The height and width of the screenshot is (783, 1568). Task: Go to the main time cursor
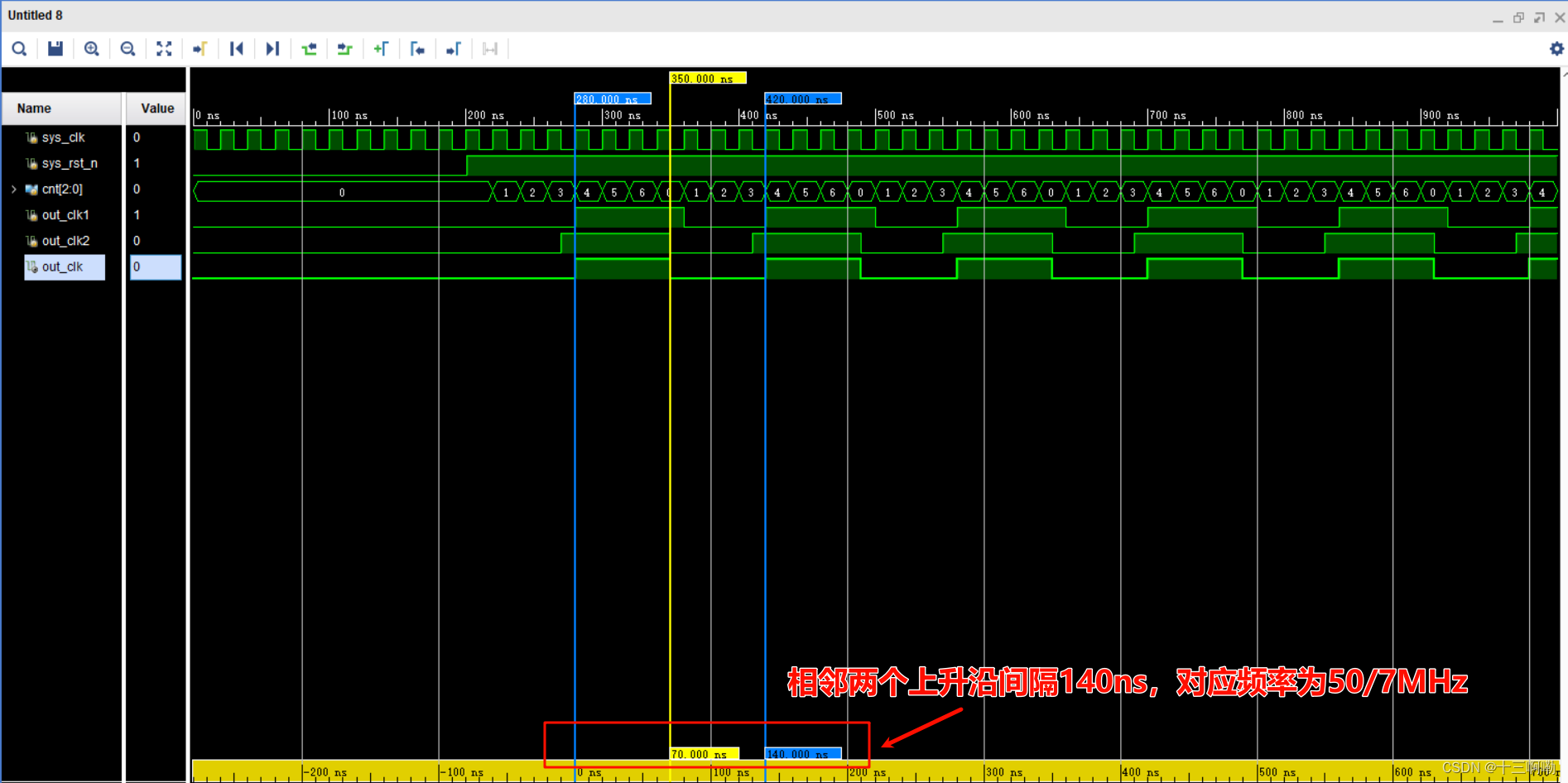(x=200, y=49)
